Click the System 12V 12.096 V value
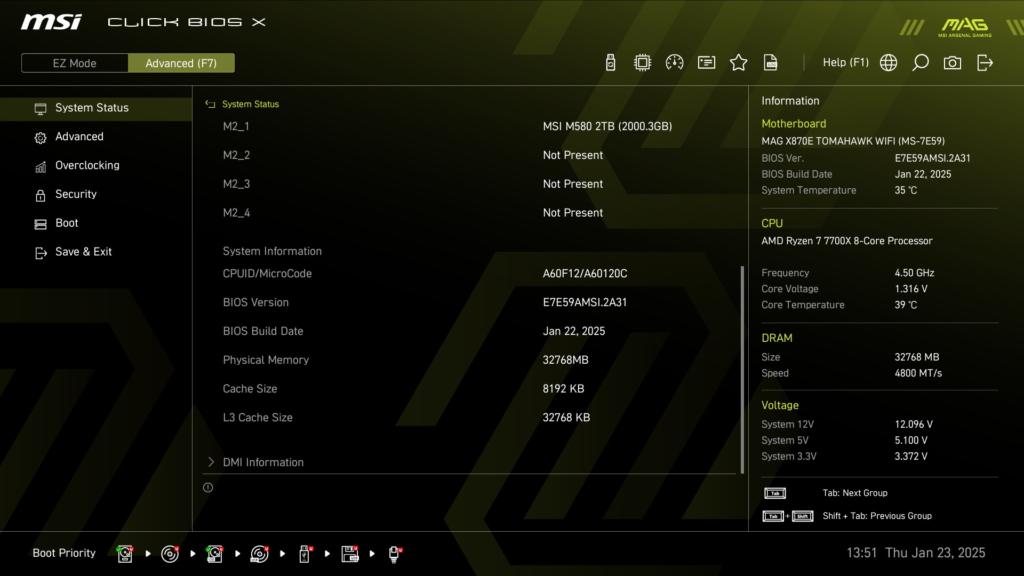The width and height of the screenshot is (1024, 576). pyautogui.click(x=914, y=424)
